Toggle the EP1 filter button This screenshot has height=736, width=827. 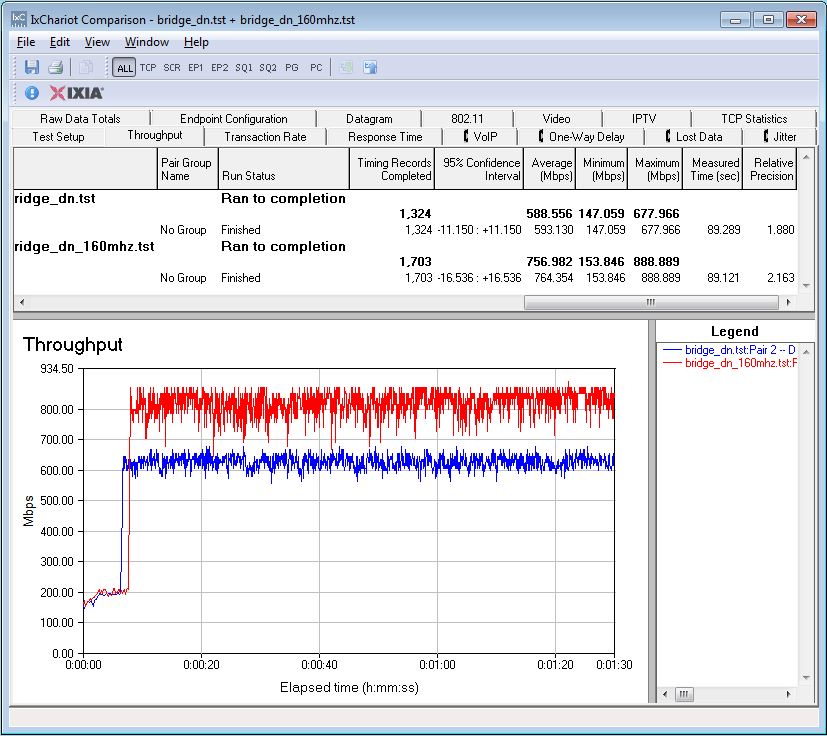pyautogui.click(x=196, y=68)
